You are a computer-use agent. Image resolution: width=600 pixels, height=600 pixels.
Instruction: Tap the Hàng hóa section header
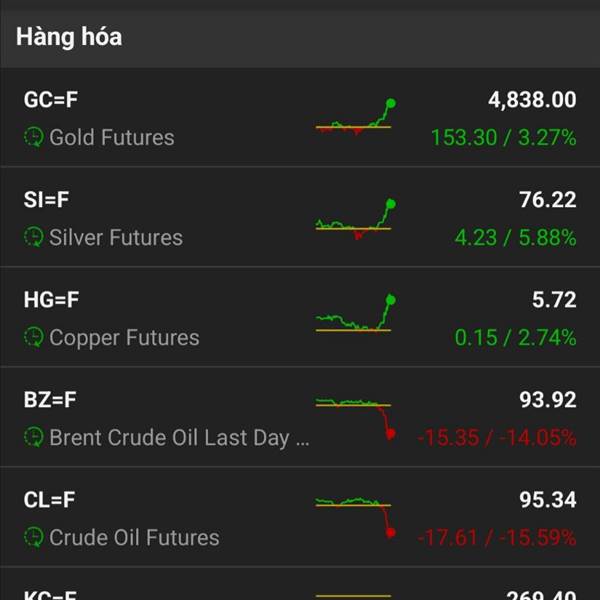[69, 37]
